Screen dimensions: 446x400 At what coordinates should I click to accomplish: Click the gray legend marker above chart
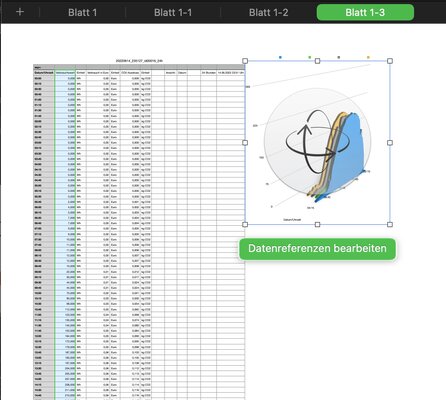click(x=339, y=57)
